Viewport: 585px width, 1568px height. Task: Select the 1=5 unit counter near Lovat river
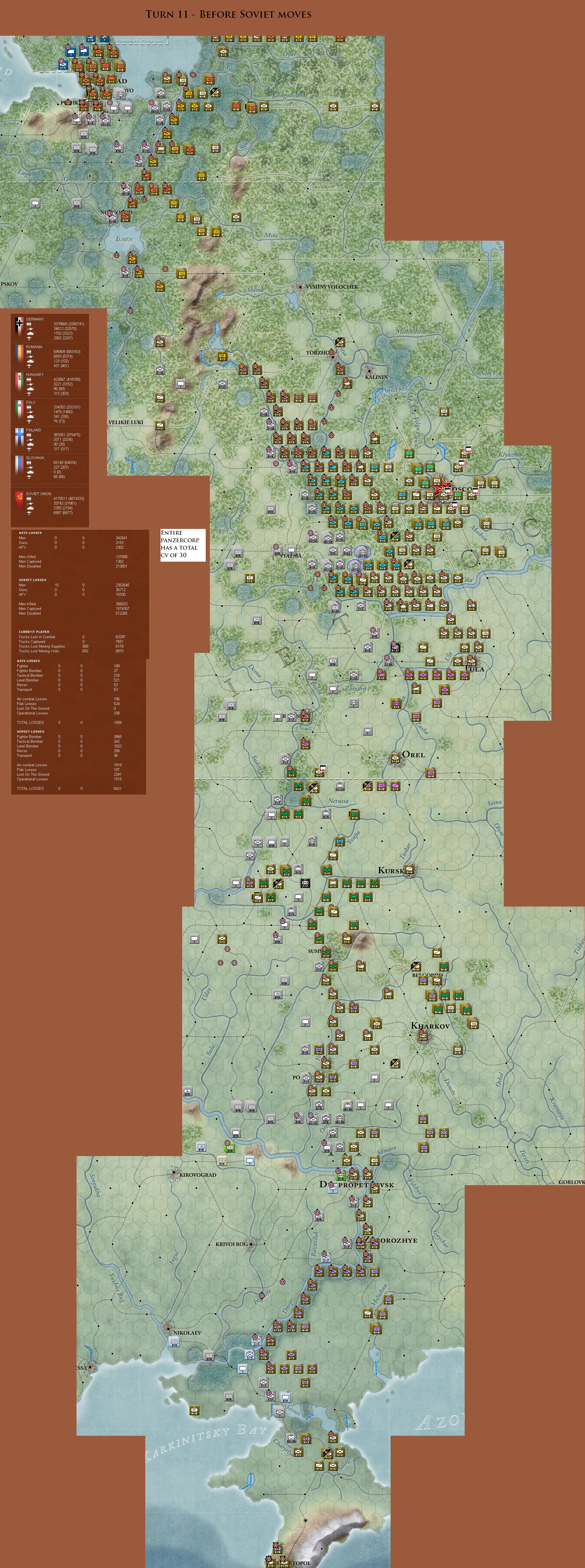tap(159, 343)
